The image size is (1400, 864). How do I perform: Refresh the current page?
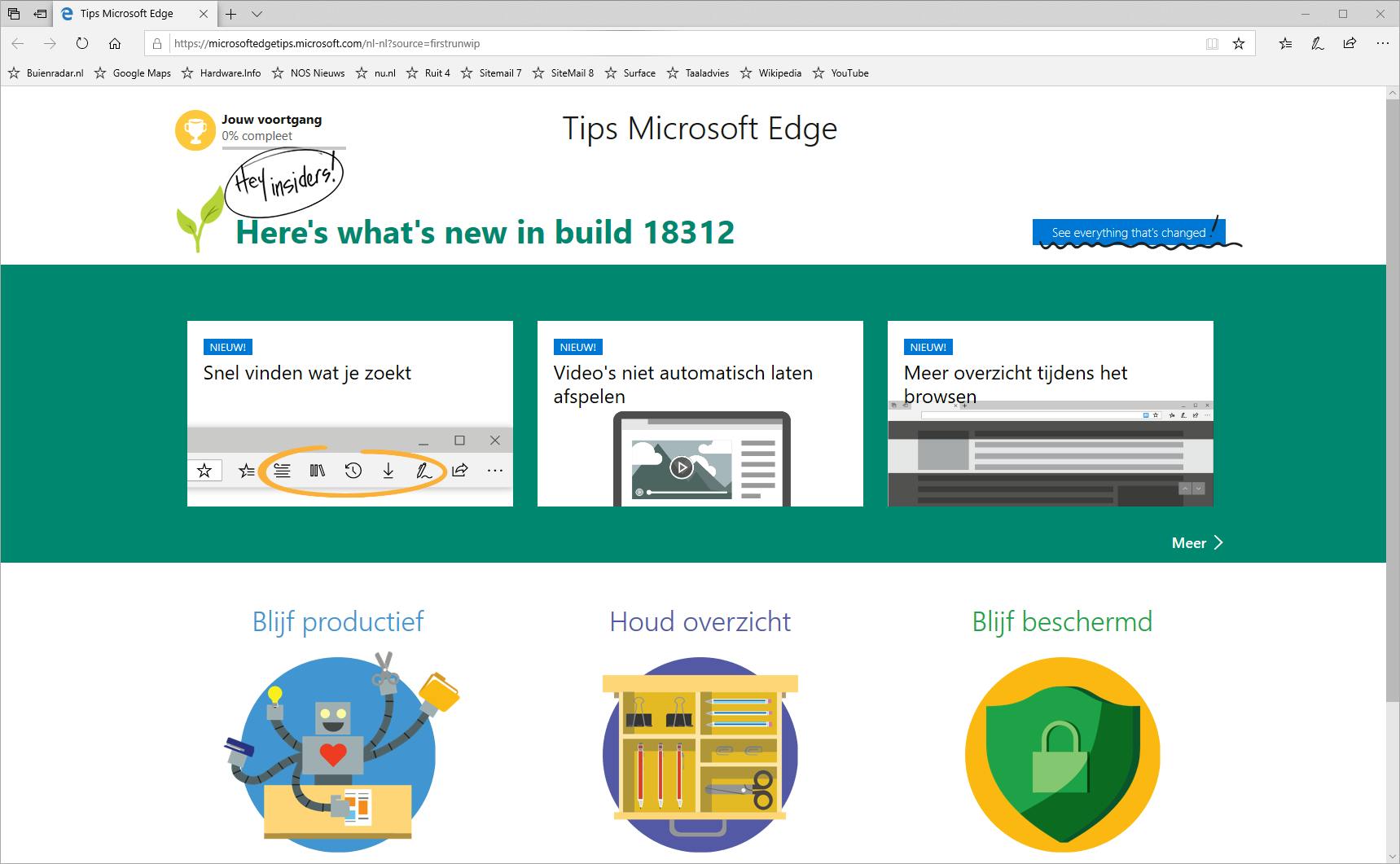click(x=82, y=43)
